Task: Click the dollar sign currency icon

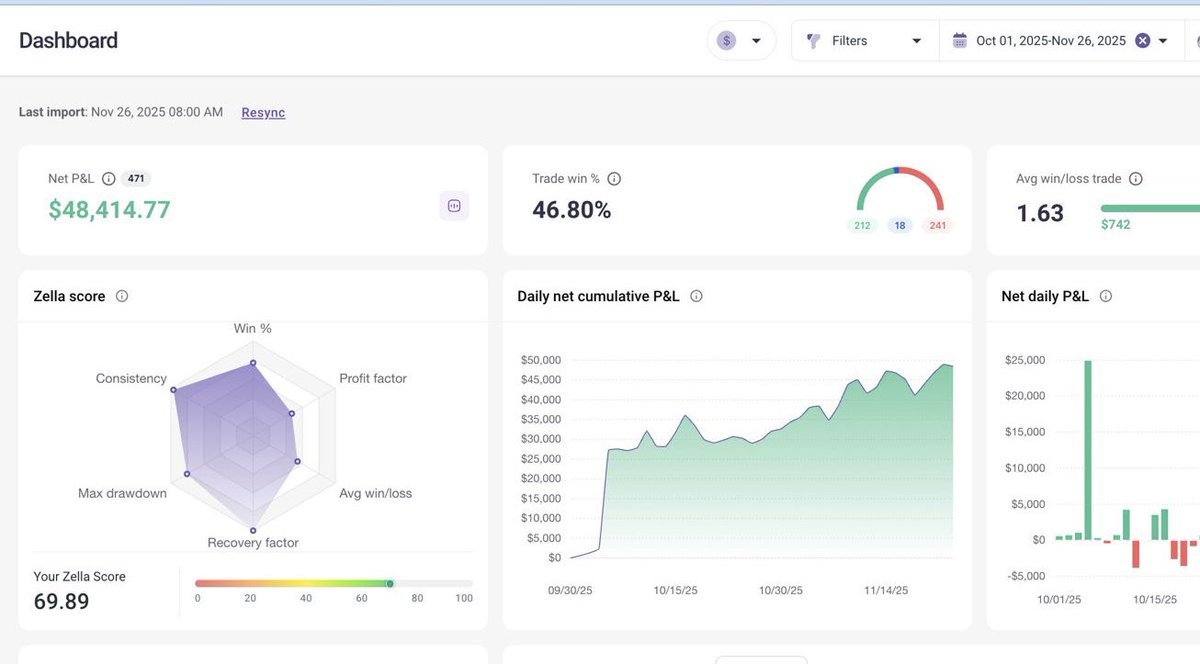Action: [x=727, y=41]
